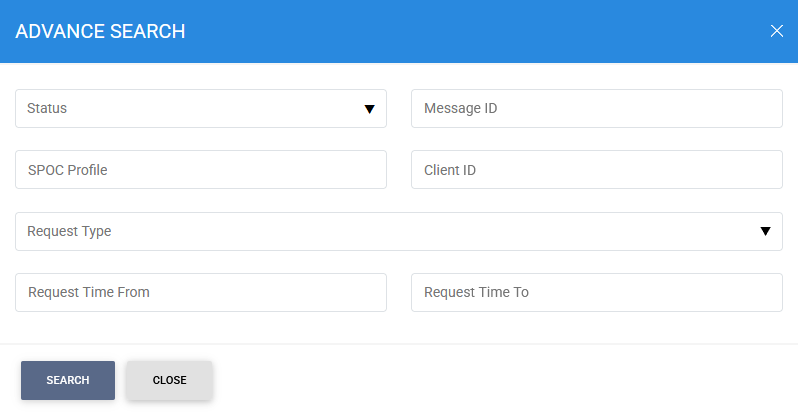Click the 'Request Time From' placeholder text
The height and width of the screenshot is (415, 798).
pyautogui.click(x=89, y=292)
